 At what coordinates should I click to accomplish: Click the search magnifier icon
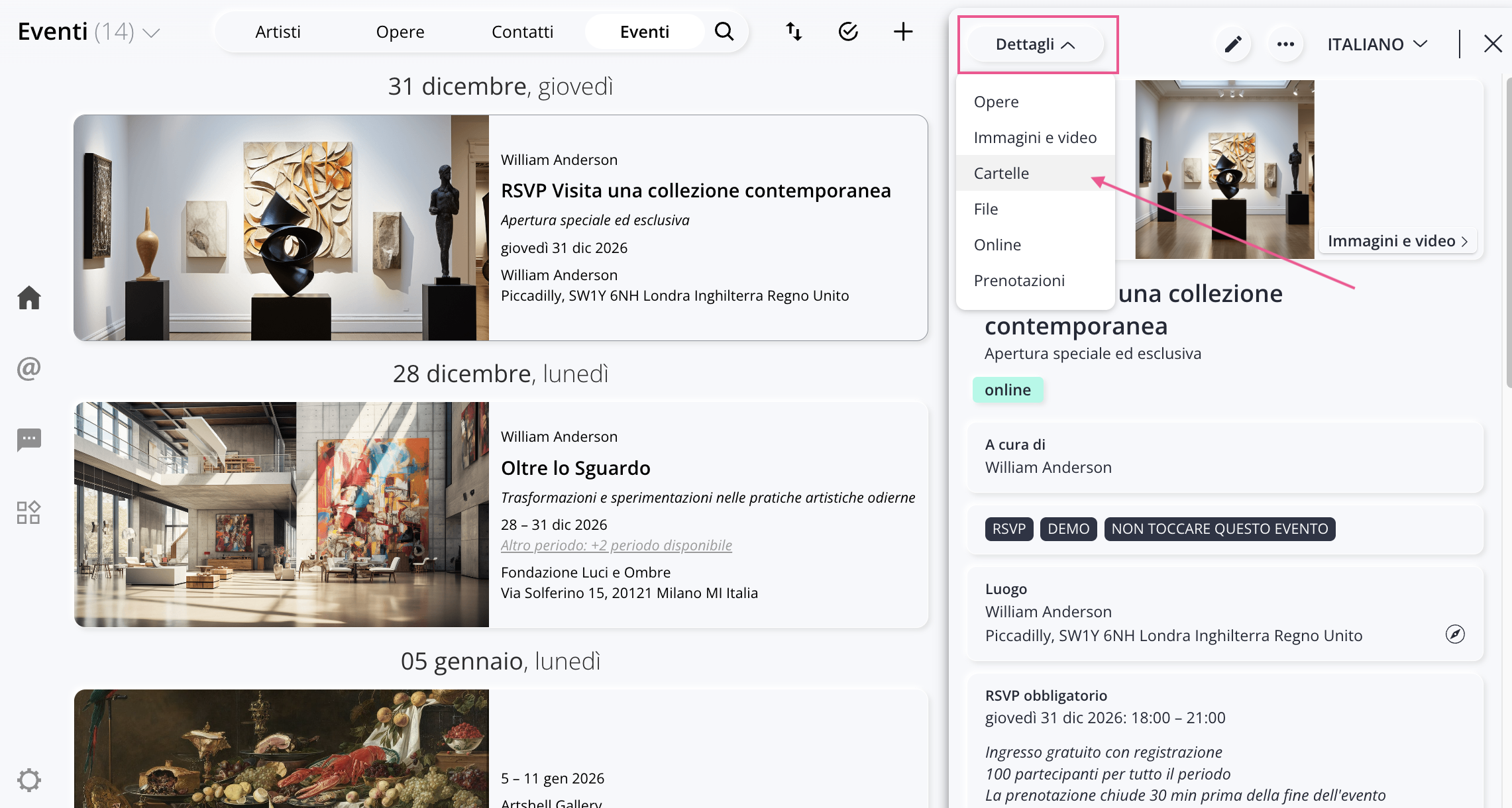[724, 31]
